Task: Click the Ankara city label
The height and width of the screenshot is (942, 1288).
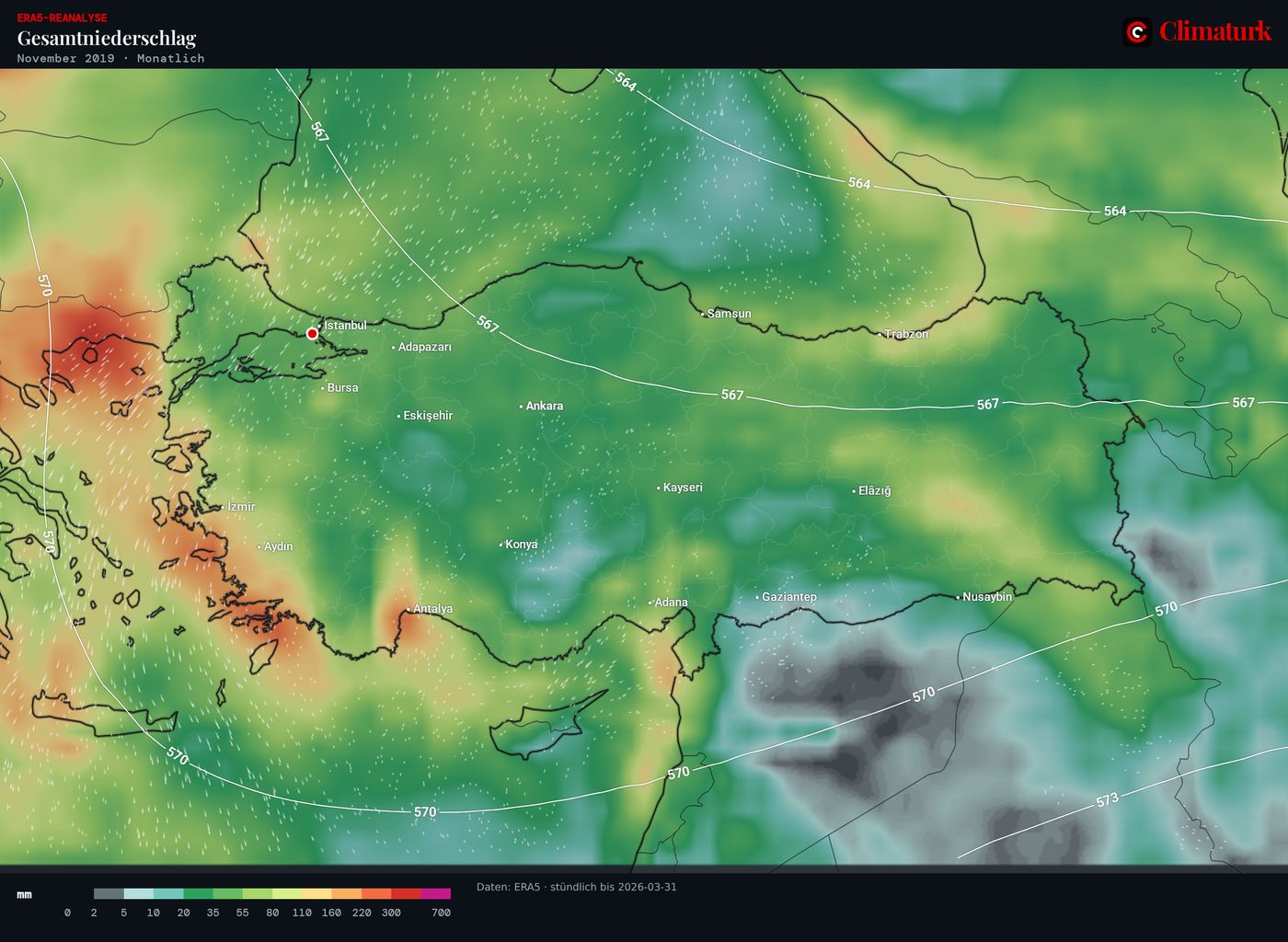Action: (544, 406)
